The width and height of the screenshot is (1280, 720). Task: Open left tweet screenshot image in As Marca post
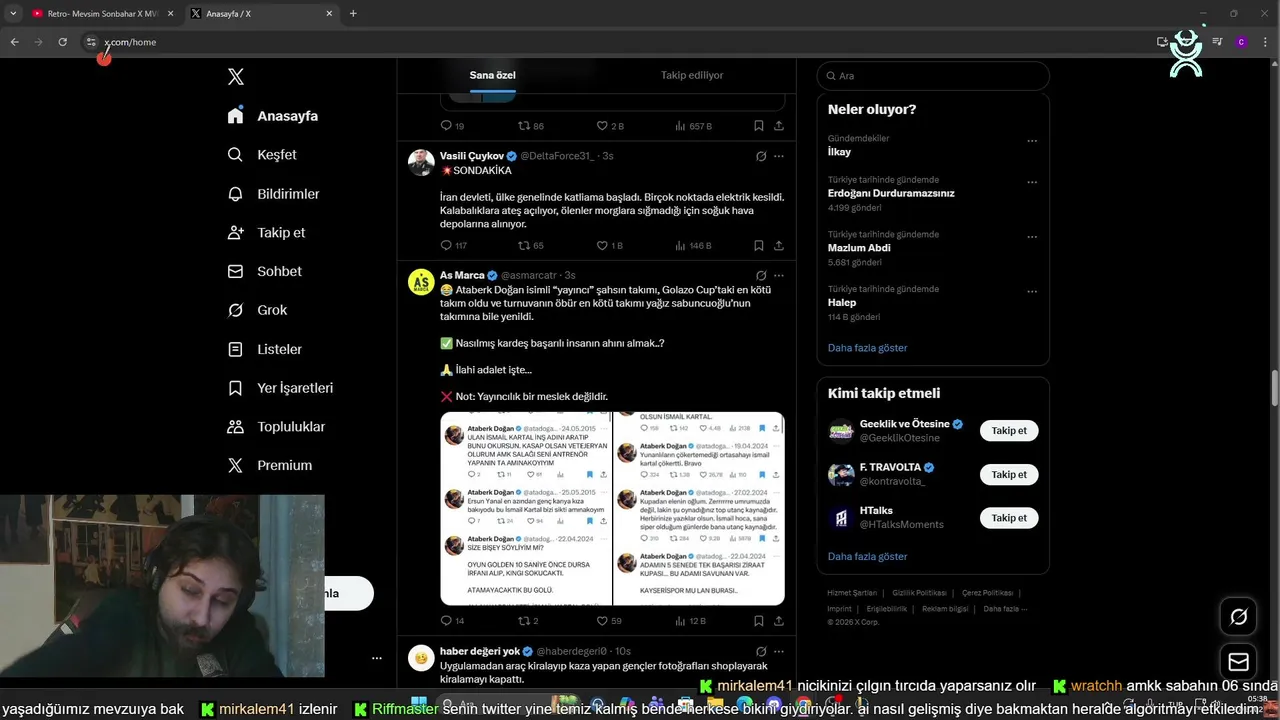click(x=526, y=509)
